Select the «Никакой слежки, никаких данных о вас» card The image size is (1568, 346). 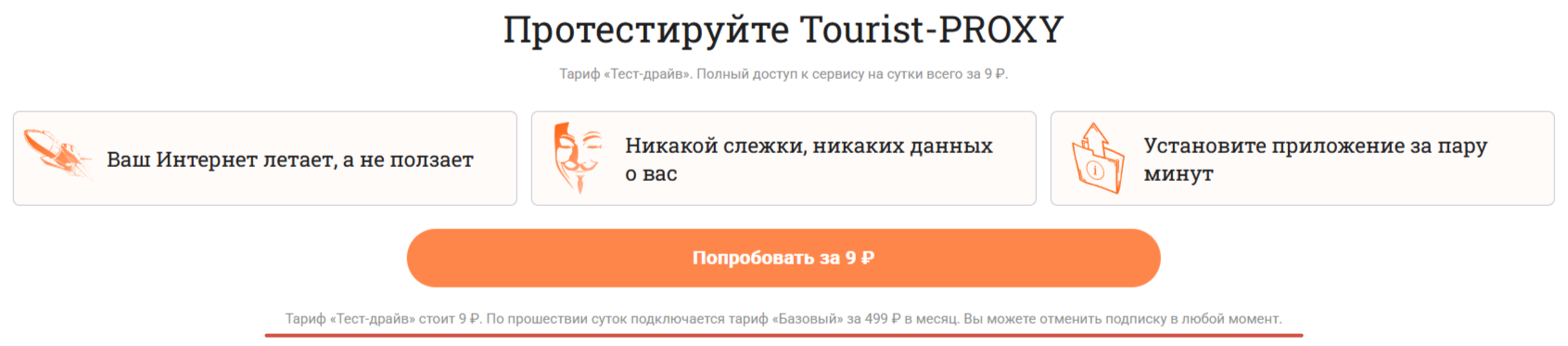pyautogui.click(x=784, y=159)
